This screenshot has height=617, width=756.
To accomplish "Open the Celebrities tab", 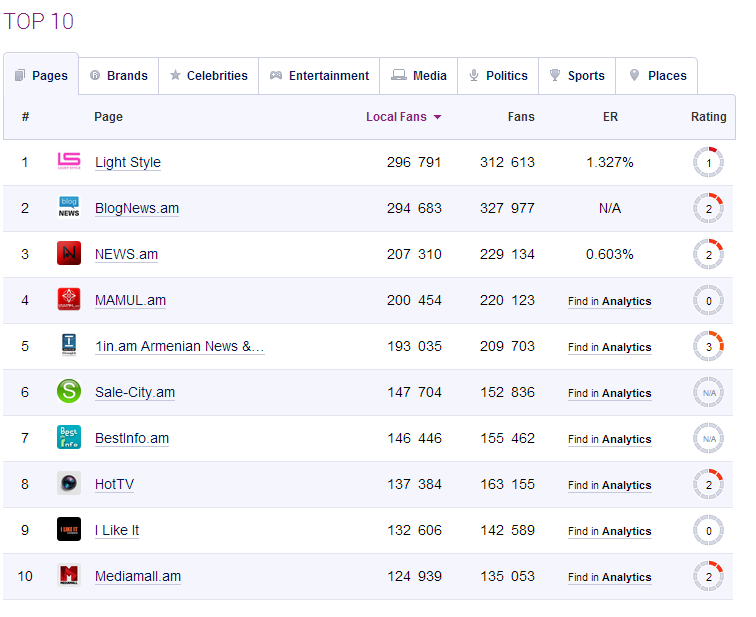I will pyautogui.click(x=208, y=76).
